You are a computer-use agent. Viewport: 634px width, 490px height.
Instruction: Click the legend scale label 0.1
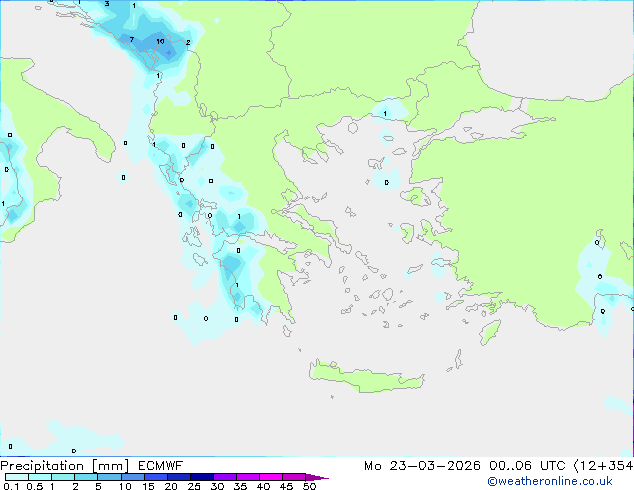pyautogui.click(x=11, y=486)
